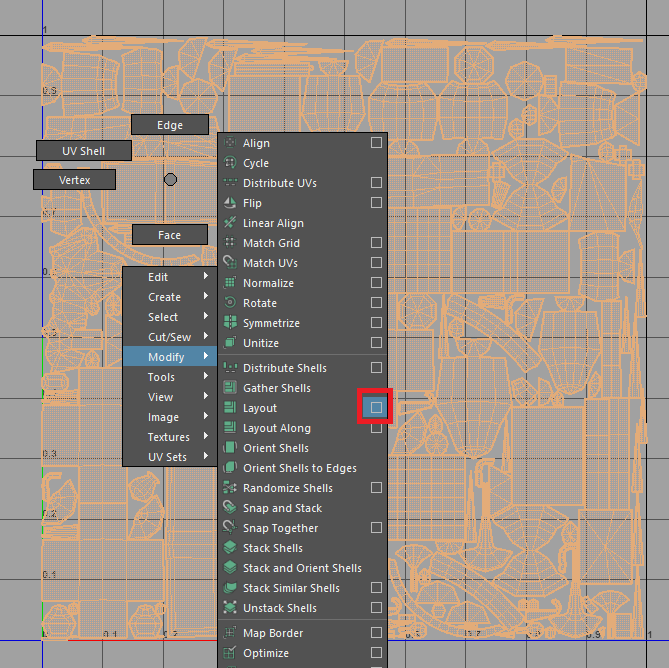The height and width of the screenshot is (668, 669).
Task: Click the Linear Align icon
Action: pyautogui.click(x=230, y=223)
